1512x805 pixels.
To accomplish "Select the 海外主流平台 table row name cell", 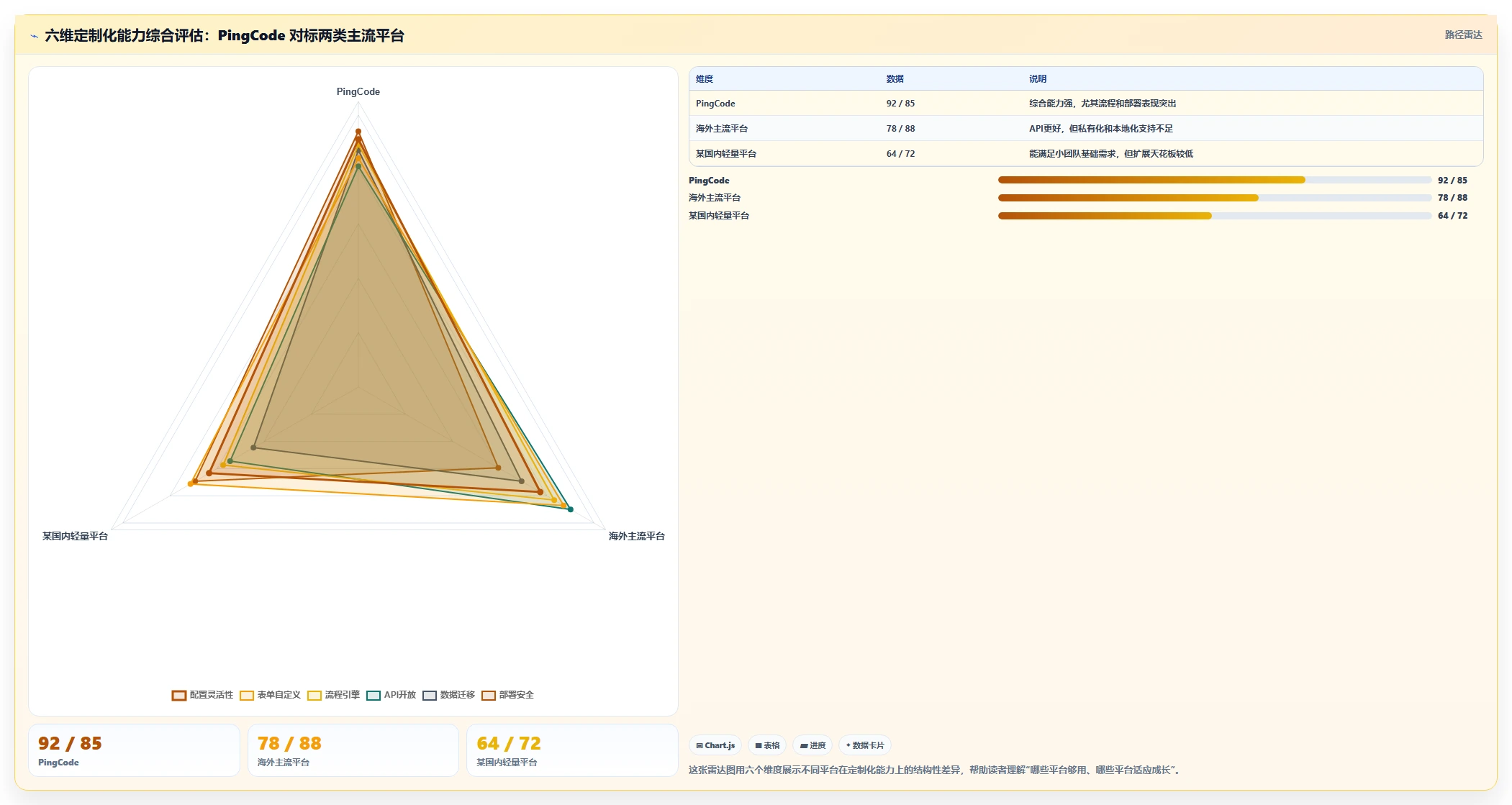I will [784, 129].
